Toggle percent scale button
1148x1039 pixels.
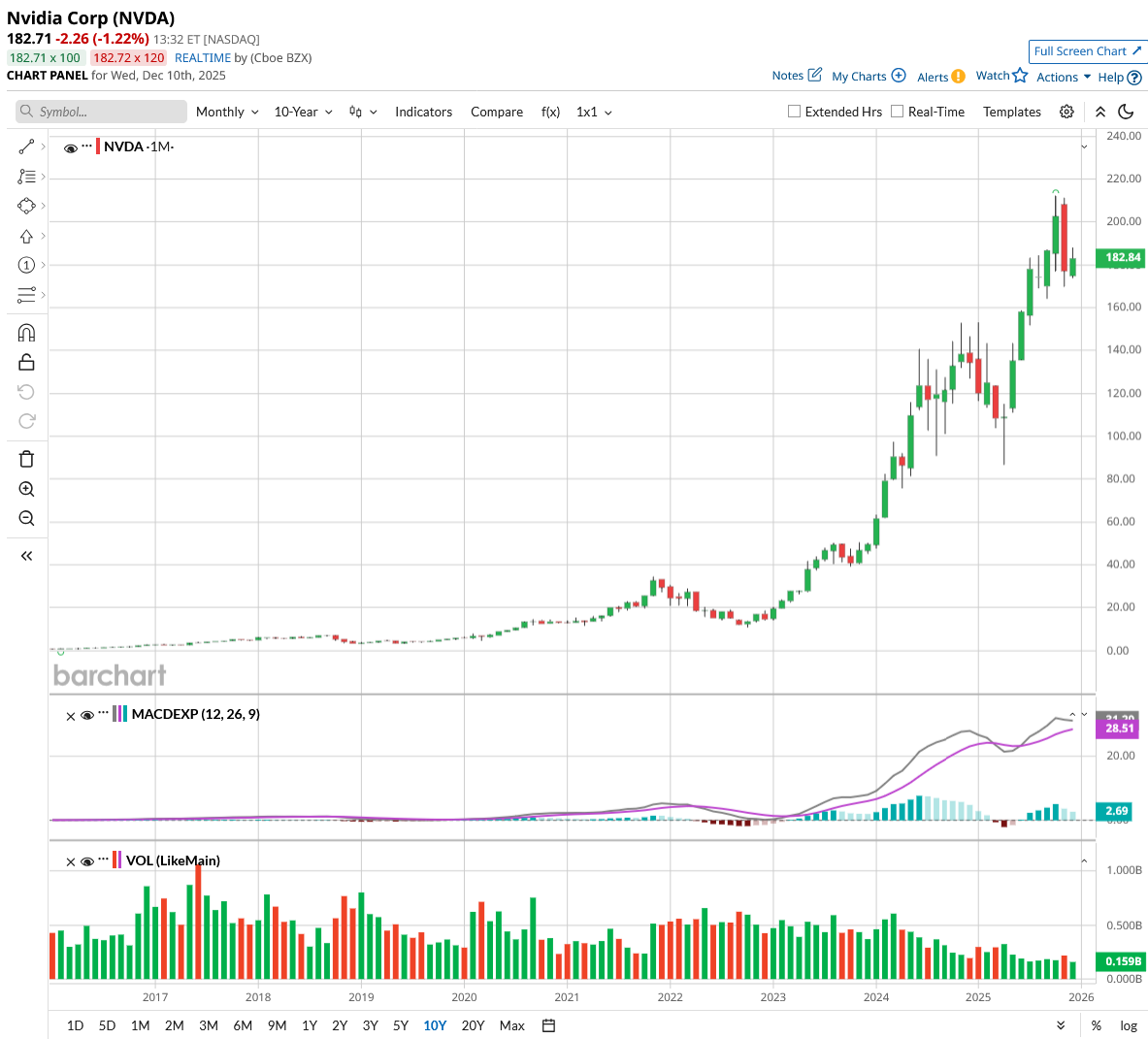tap(1096, 1025)
